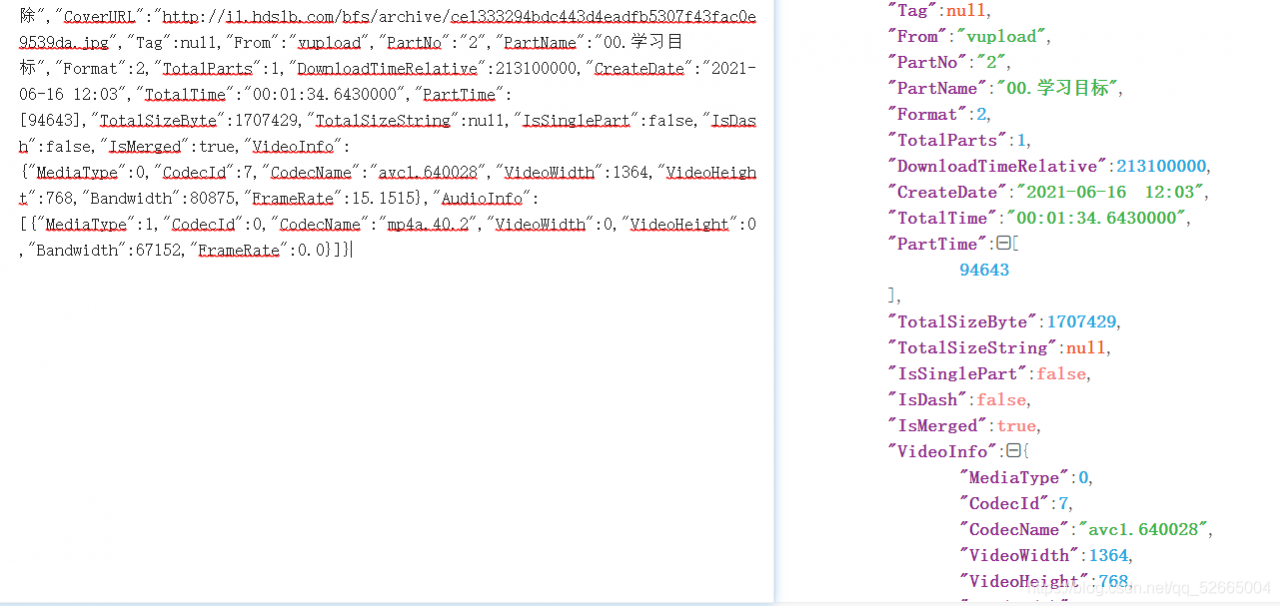Click the "2021-06-16 12:03" value in formatted tree
The height and width of the screenshot is (606, 1280).
1108,192
